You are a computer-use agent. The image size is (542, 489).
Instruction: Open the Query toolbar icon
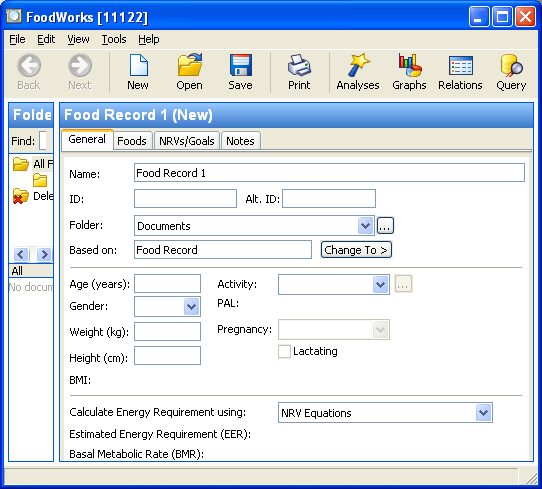pyautogui.click(x=511, y=65)
